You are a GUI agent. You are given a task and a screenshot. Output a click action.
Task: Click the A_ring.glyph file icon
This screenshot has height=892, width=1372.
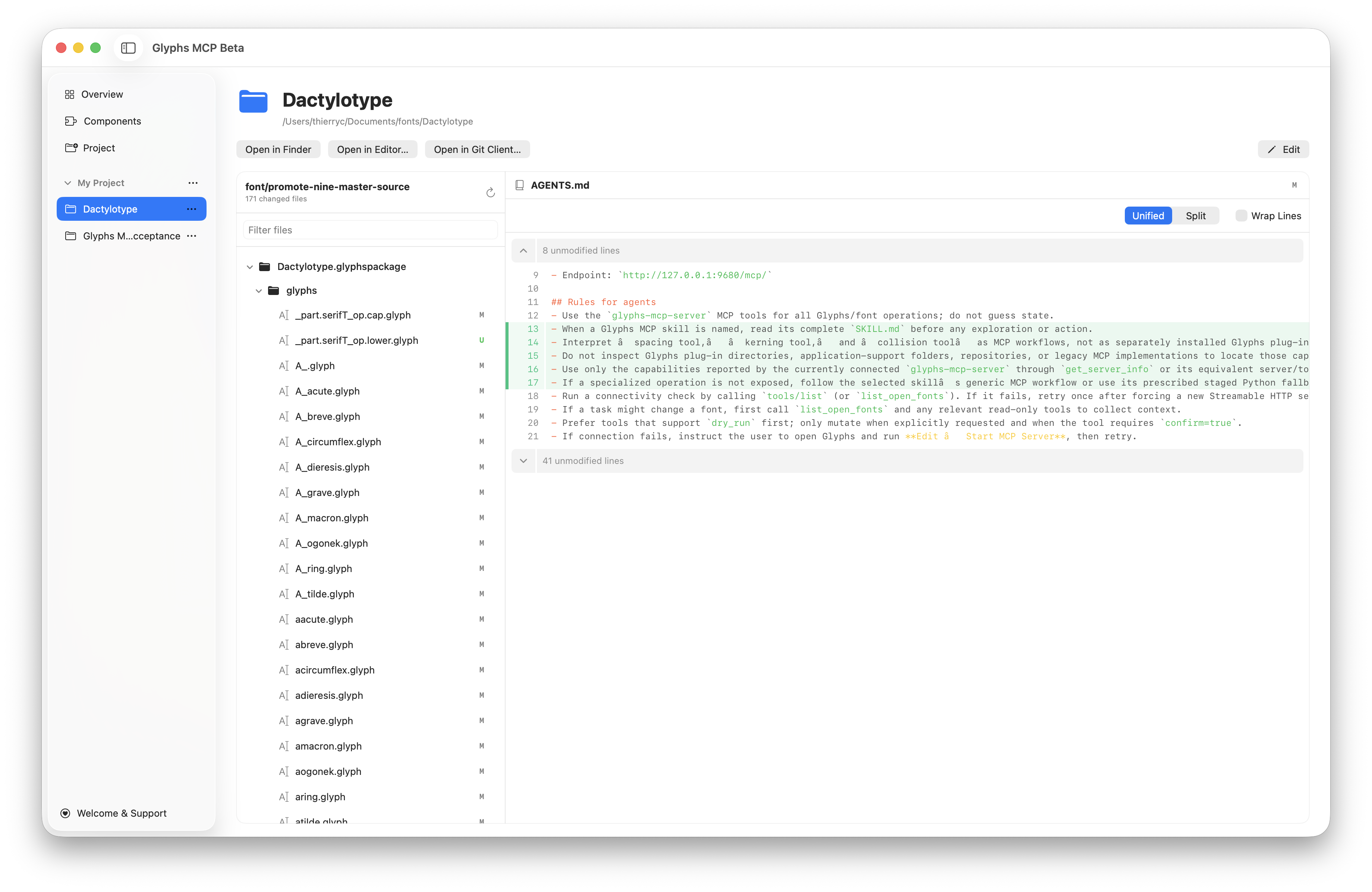pos(284,569)
